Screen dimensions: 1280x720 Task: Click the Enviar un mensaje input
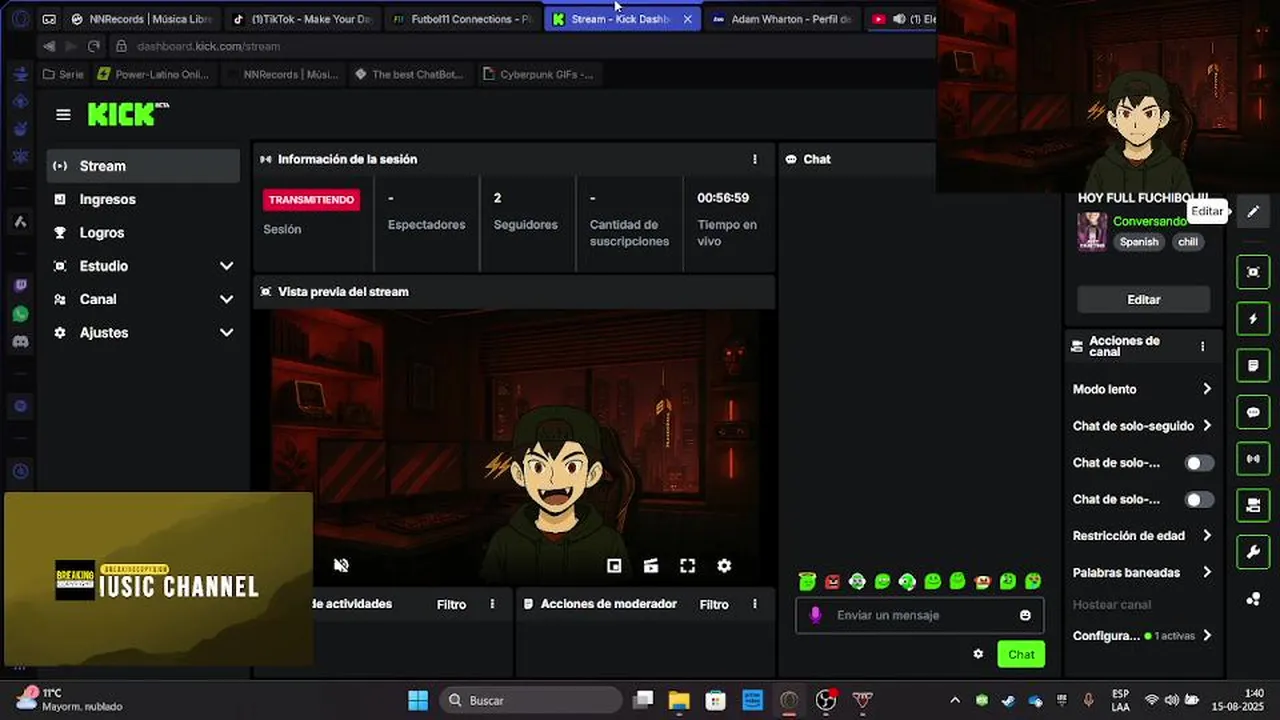(919, 615)
